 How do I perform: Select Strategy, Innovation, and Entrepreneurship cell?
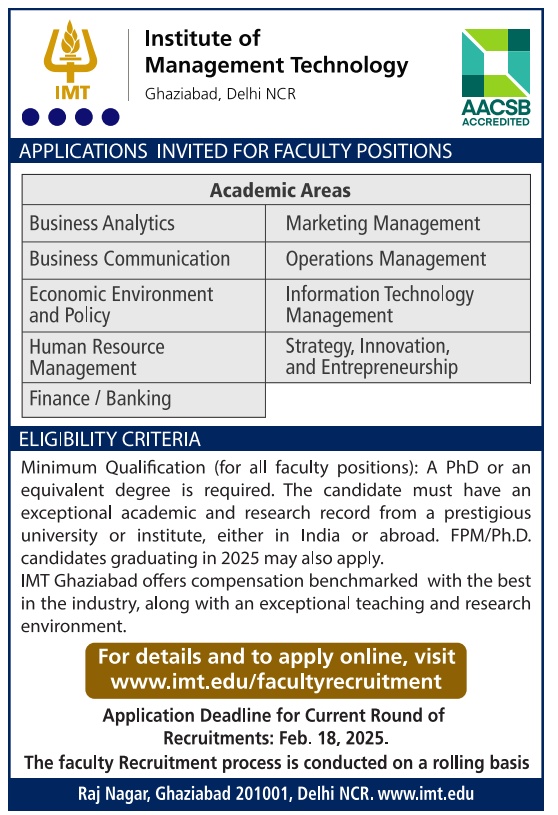coord(398,357)
